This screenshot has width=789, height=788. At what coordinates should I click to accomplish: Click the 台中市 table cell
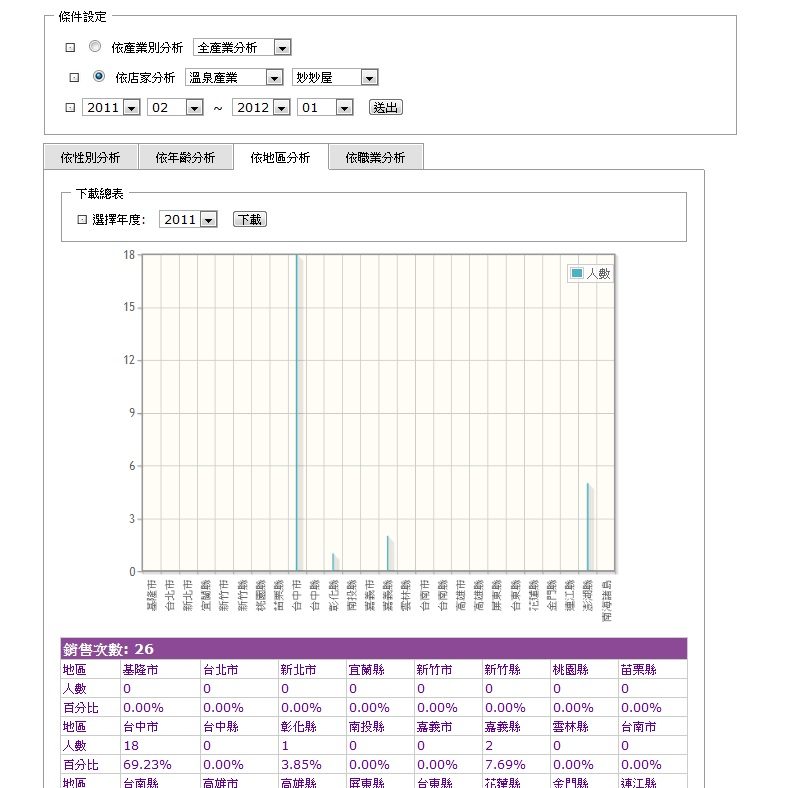pyautogui.click(x=161, y=727)
